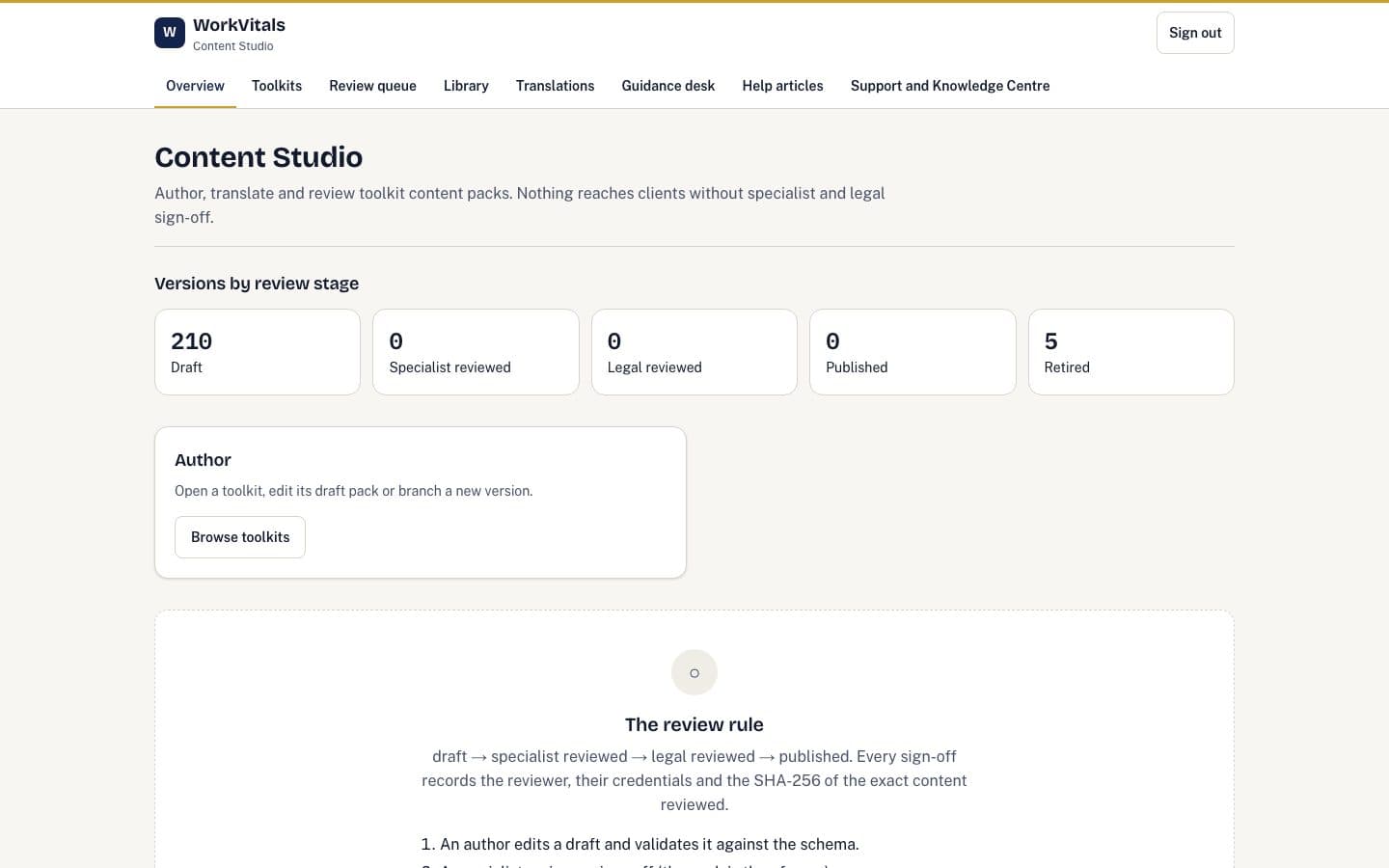Click the 'Author, translate and review toolkit' description
Viewport: 1389px width, 868px height.
click(520, 205)
